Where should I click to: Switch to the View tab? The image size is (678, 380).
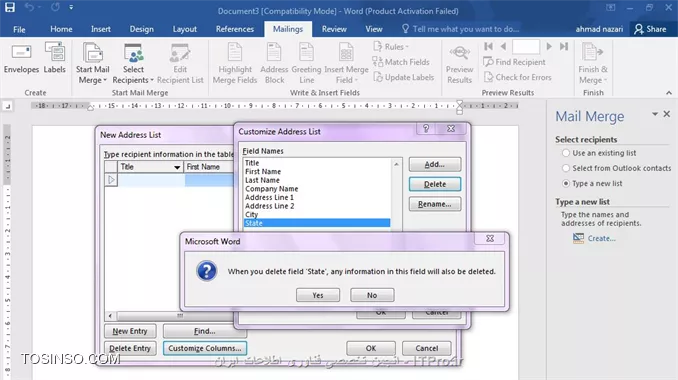point(374,29)
